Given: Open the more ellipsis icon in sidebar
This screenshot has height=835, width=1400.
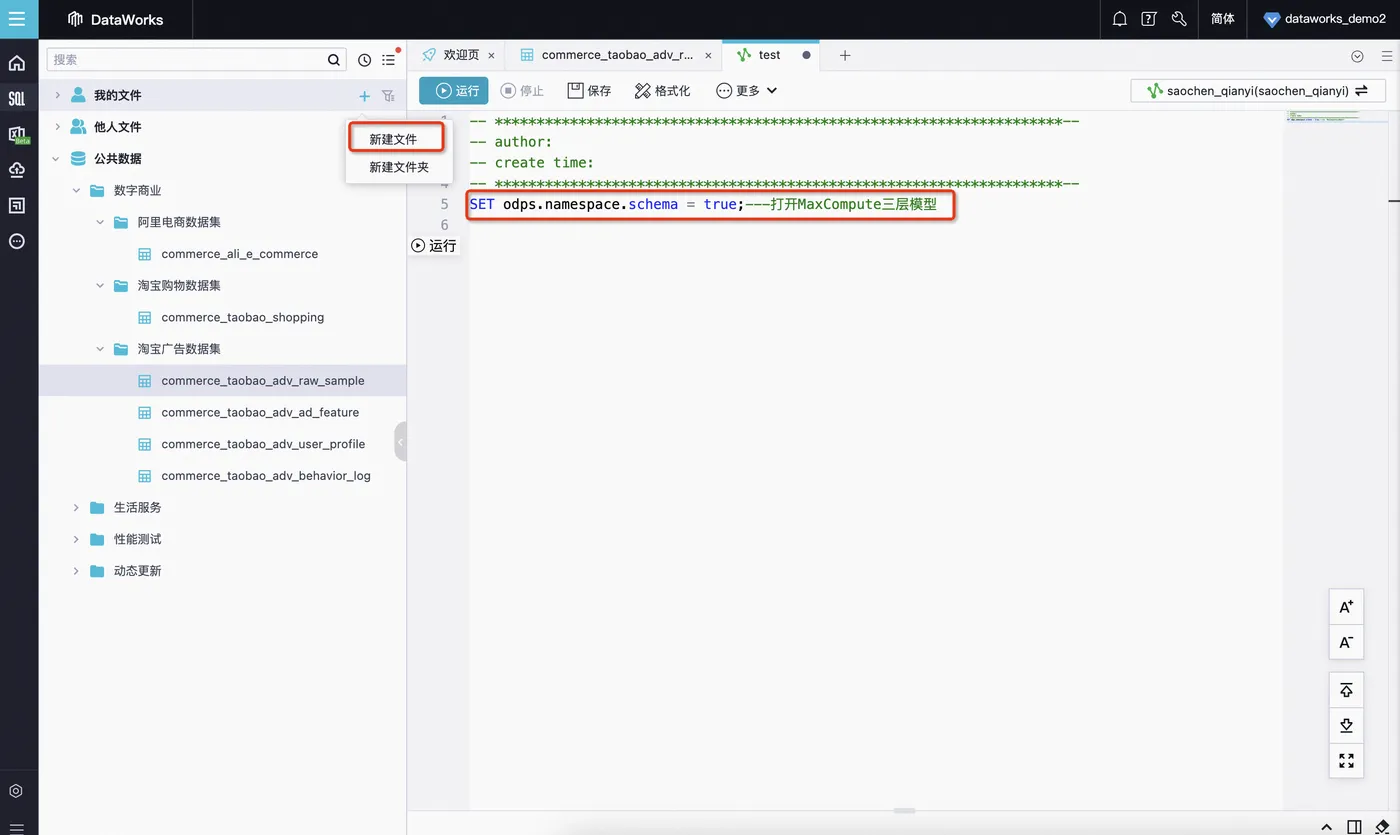Looking at the screenshot, I should 17,241.
